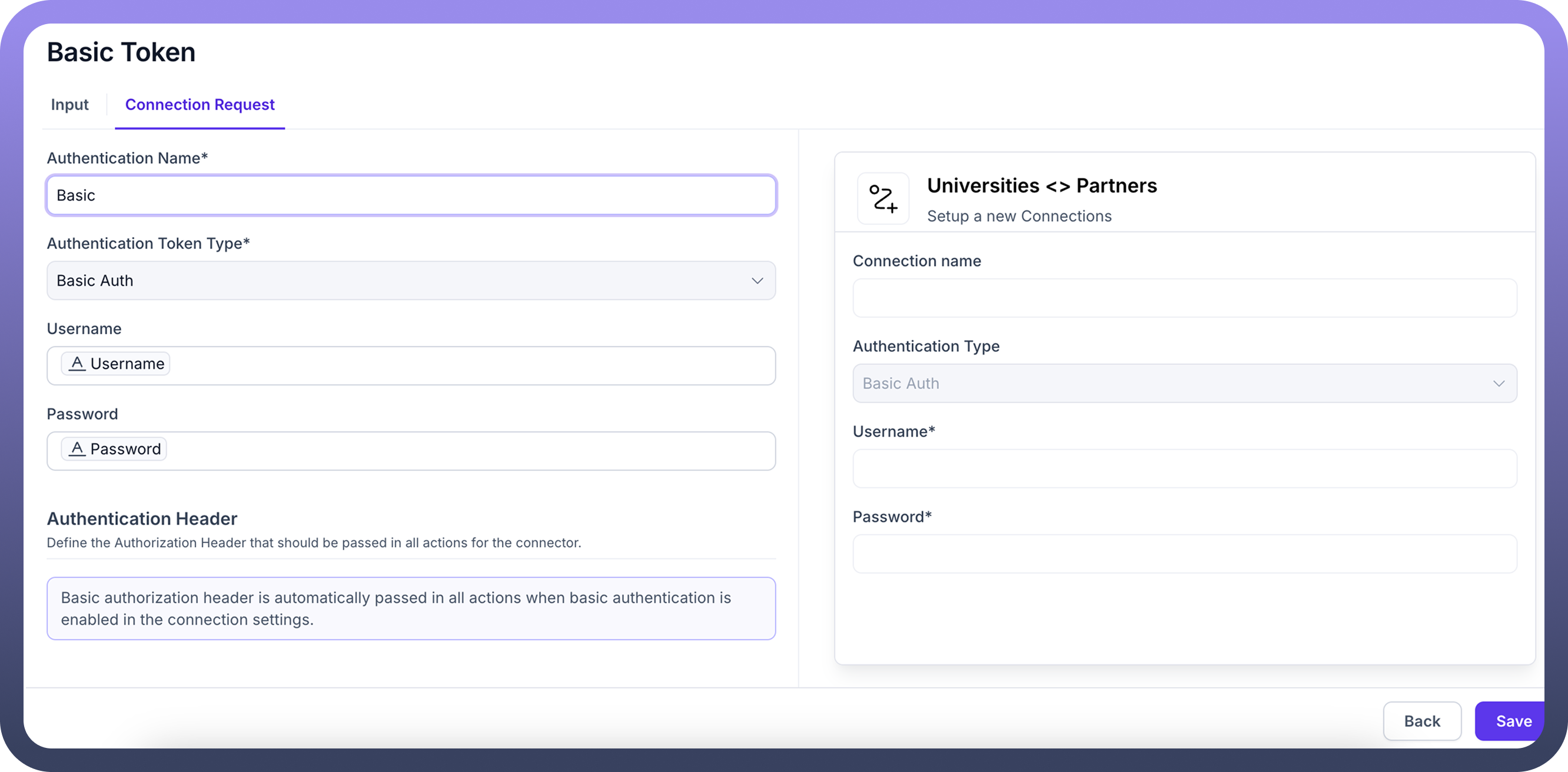Click the basic authorization header info box
This screenshot has height=772, width=1568.
point(411,608)
